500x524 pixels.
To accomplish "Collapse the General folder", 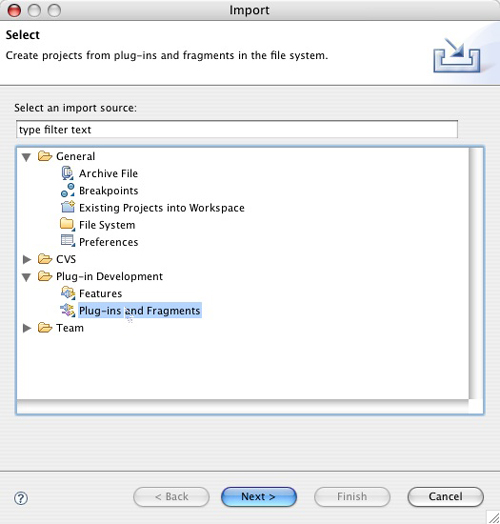I will point(27,157).
